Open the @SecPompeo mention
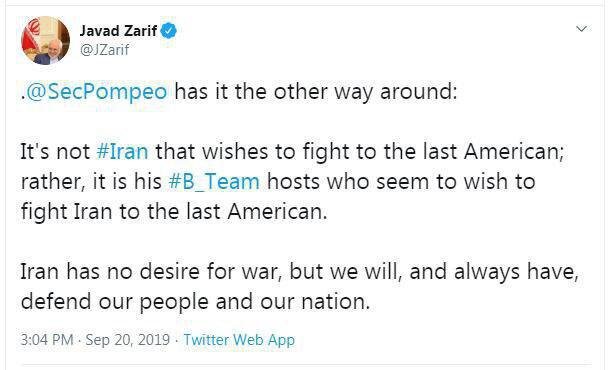Image resolution: width=611 pixels, height=370 pixels. 96,92
